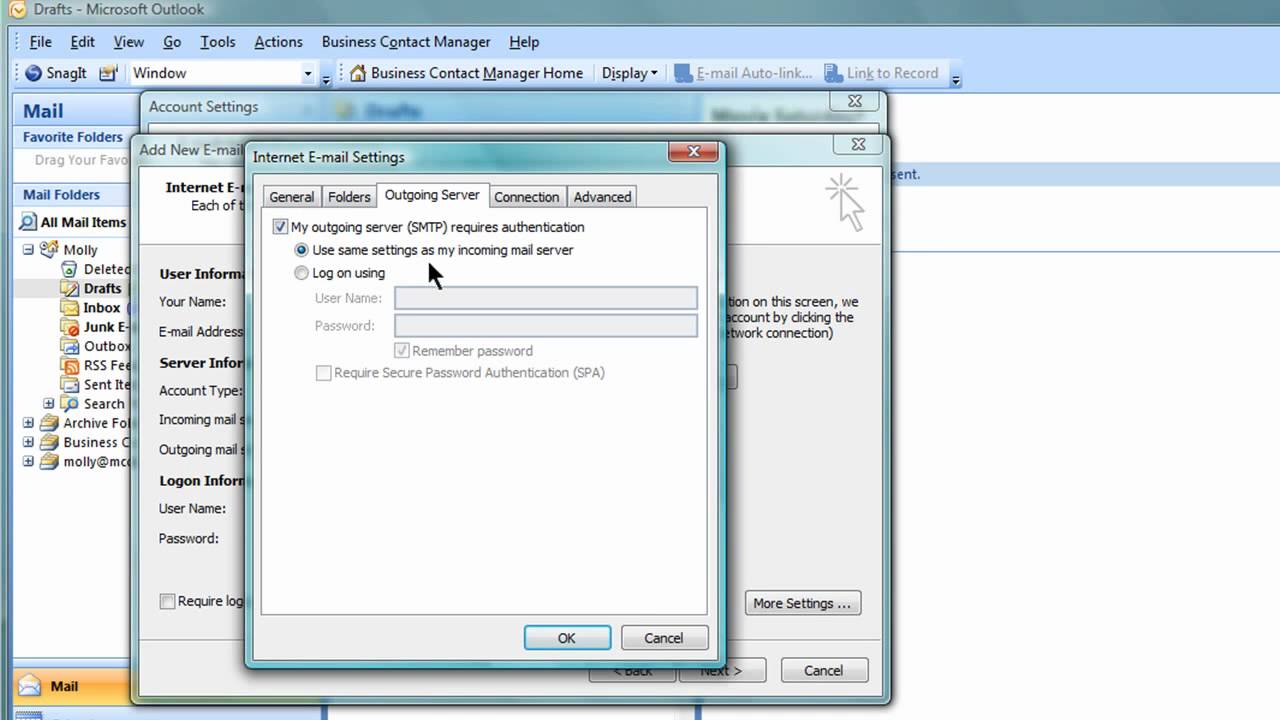The width and height of the screenshot is (1280, 720).
Task: Close the Add New E-mail Account window
Action: tap(858, 145)
